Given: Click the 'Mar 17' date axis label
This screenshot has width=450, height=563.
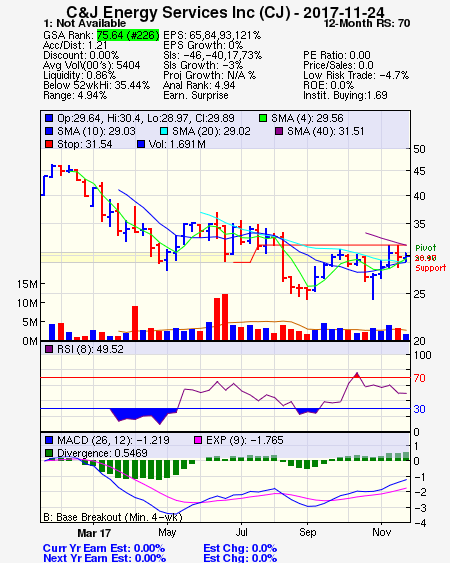Looking at the screenshot, I should [x=94, y=533].
